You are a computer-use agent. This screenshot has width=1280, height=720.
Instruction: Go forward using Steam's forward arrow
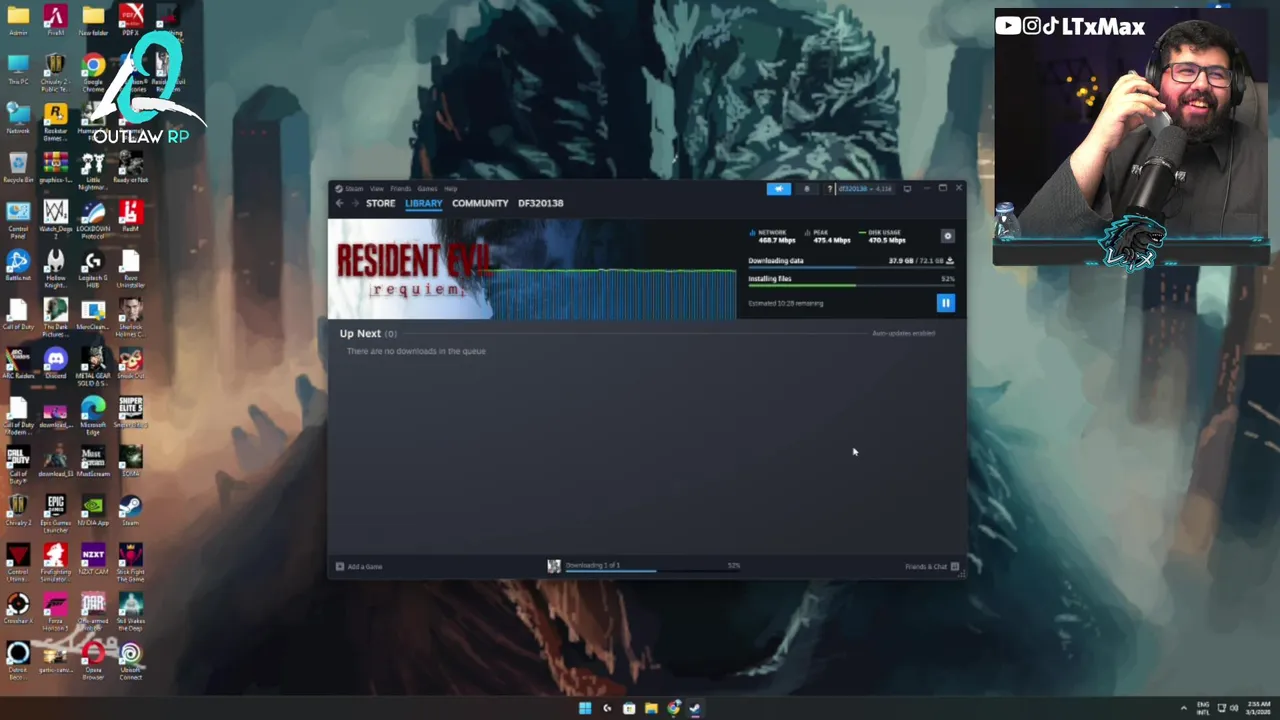(x=354, y=203)
